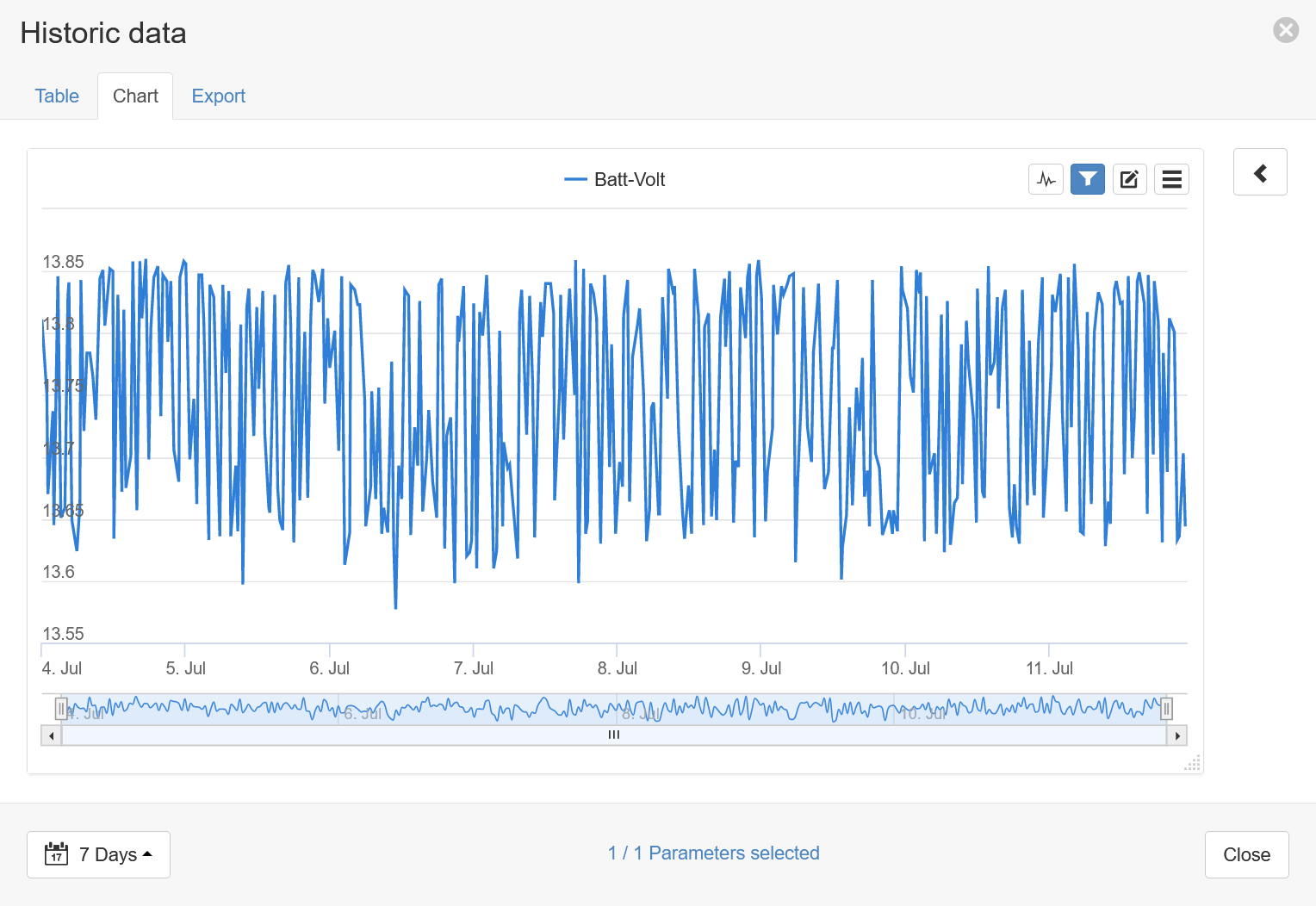Open the Export tab
Screen dimensions: 1316x906
pos(219,96)
